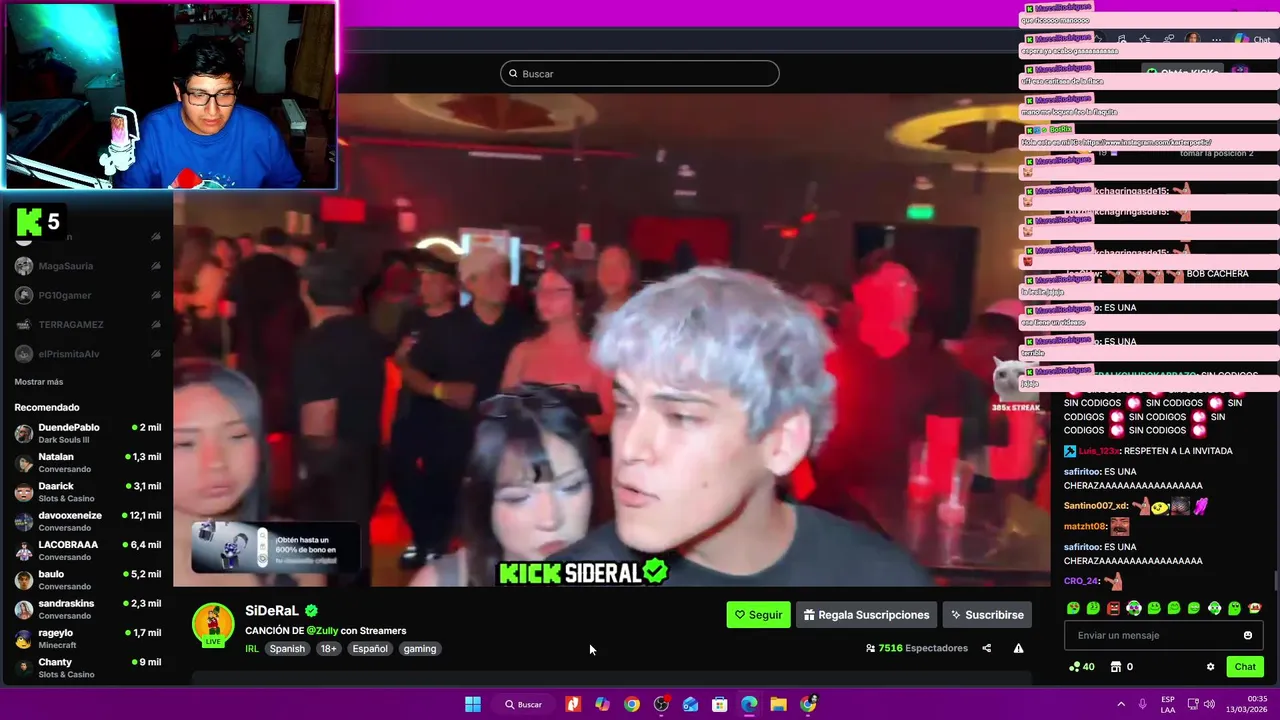Viewport: 1280px width, 720px height.
Task: Open the emoji picker in message box
Action: tap(1247, 635)
